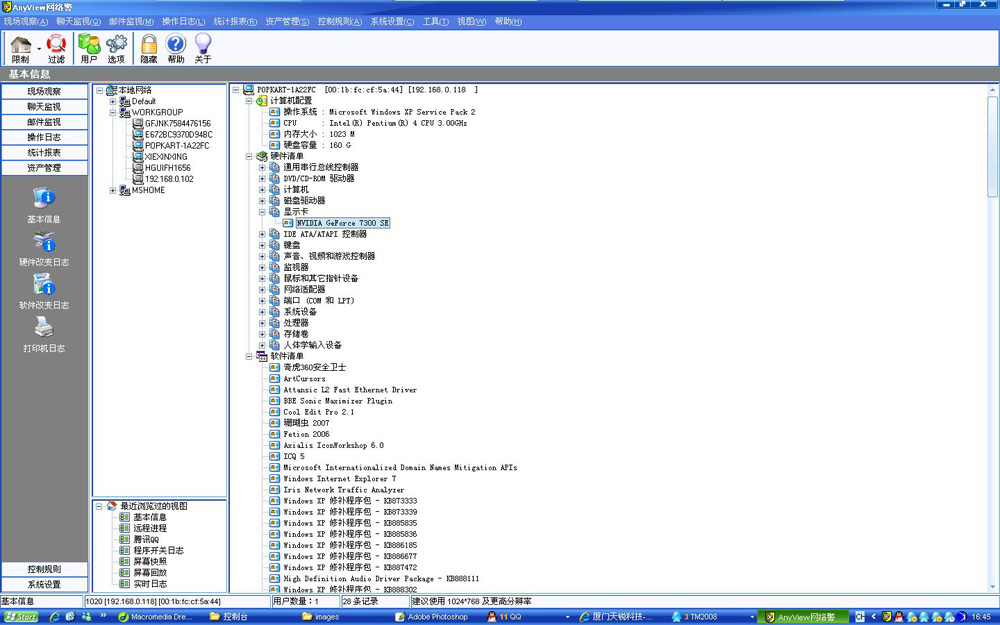Click the 限制 house icon in toolbar

(20, 45)
